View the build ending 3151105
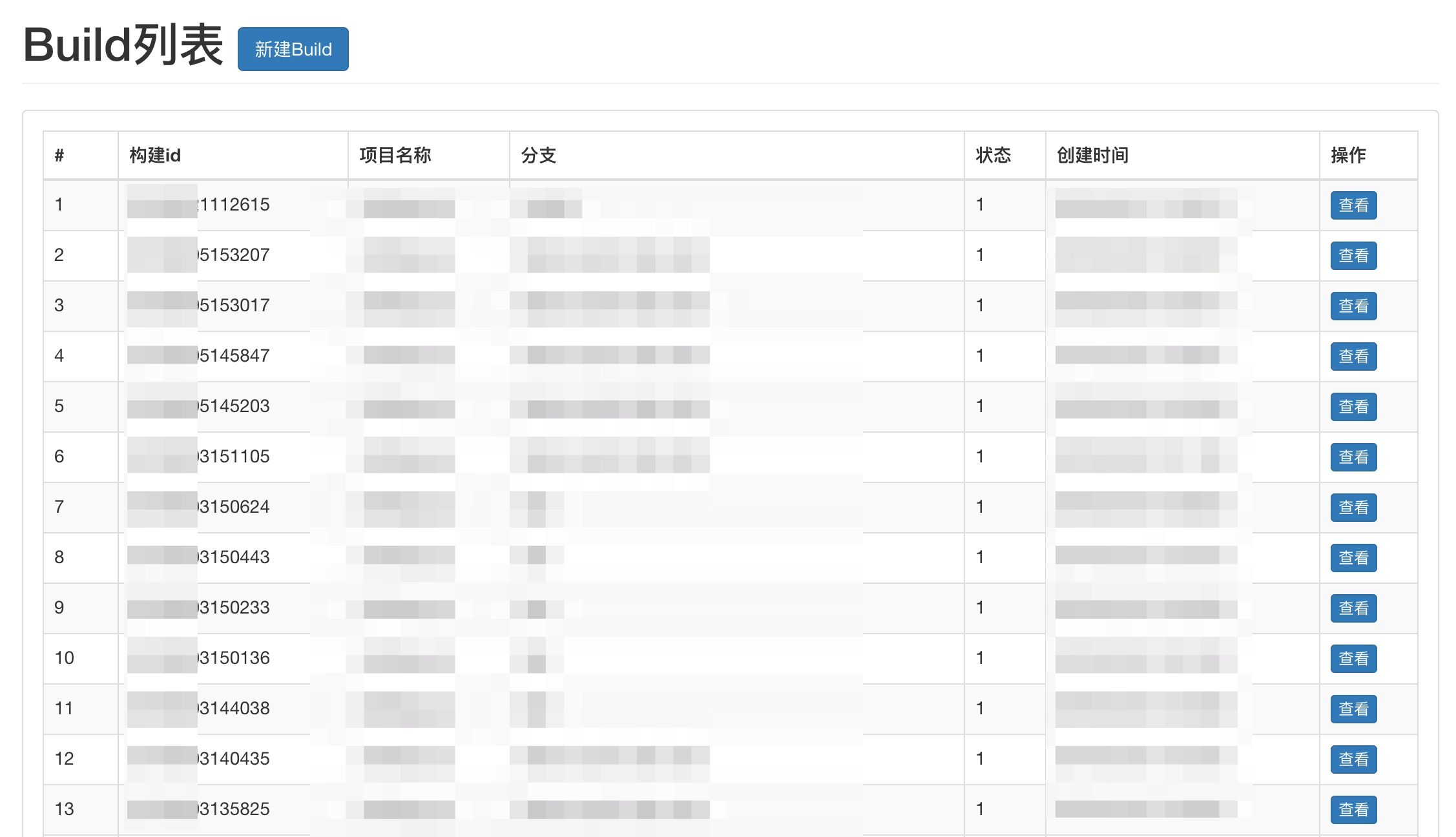1456x837 pixels. point(1353,457)
